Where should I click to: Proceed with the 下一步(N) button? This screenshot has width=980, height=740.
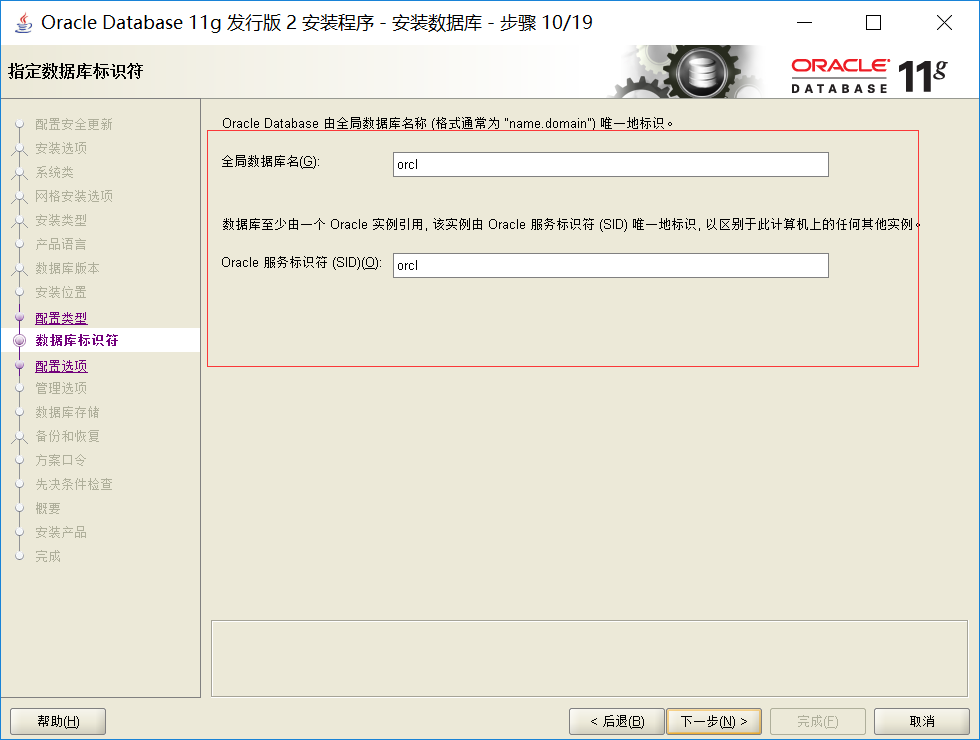(x=714, y=721)
